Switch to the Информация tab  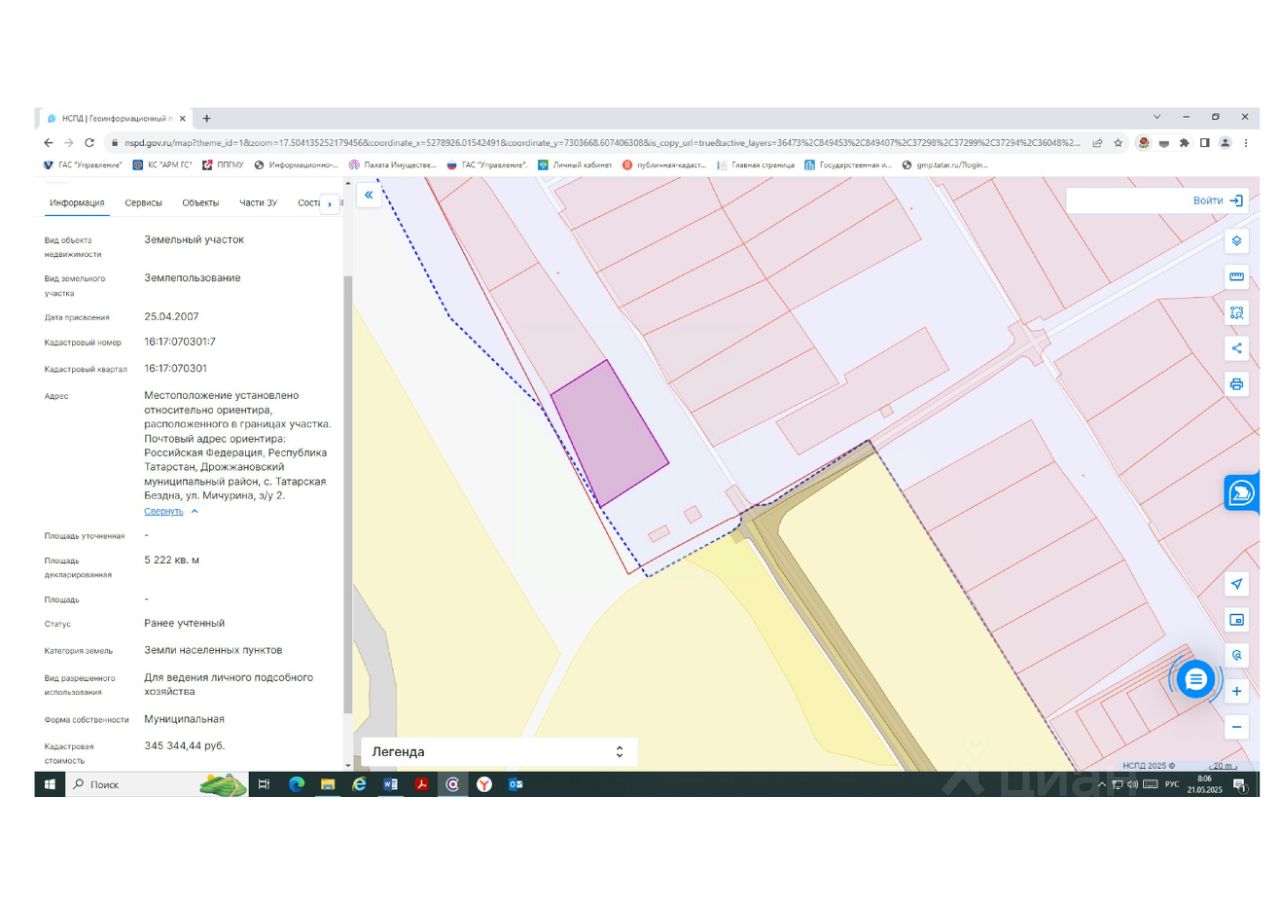(x=77, y=202)
